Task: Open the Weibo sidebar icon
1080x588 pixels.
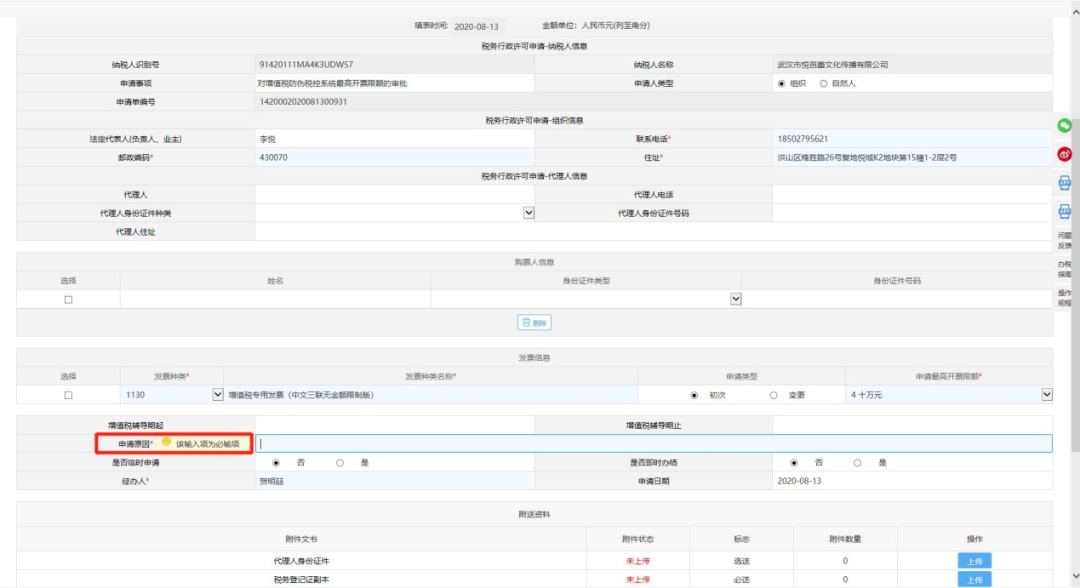Action: [x=1064, y=154]
